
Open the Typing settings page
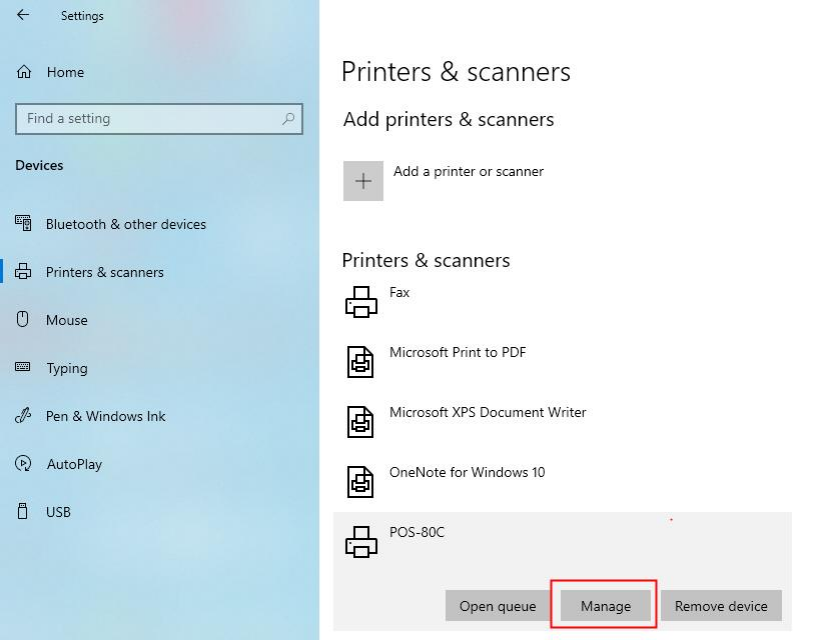click(x=66, y=368)
